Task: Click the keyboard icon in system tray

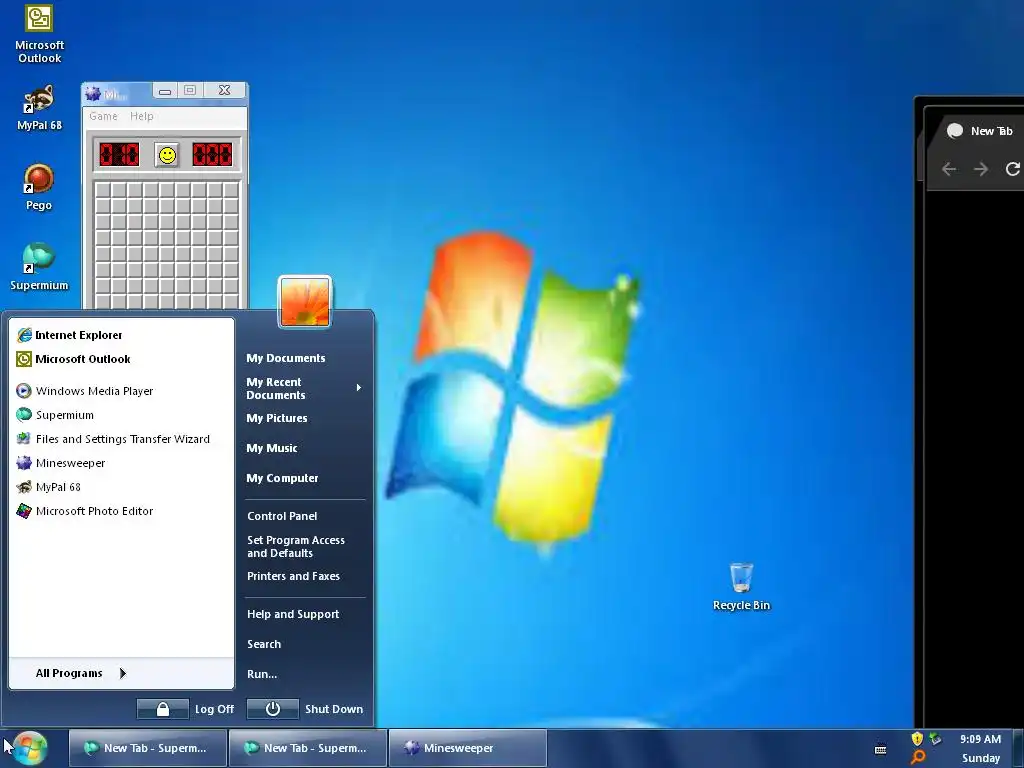Action: tap(880, 749)
